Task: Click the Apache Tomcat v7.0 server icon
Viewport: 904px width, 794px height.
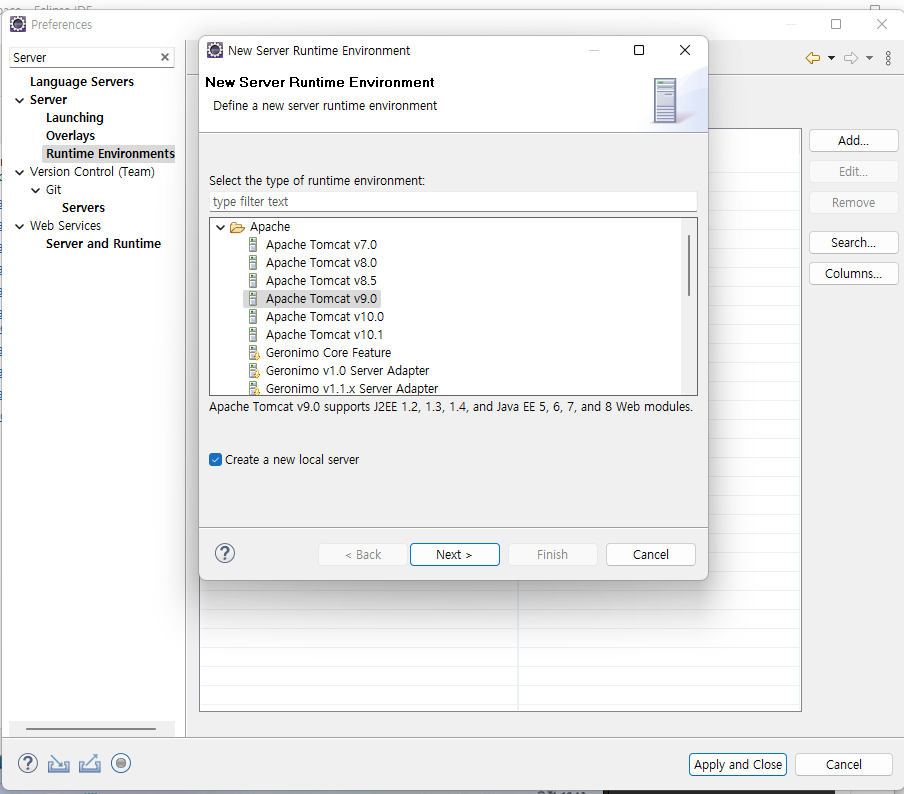Action: point(253,244)
